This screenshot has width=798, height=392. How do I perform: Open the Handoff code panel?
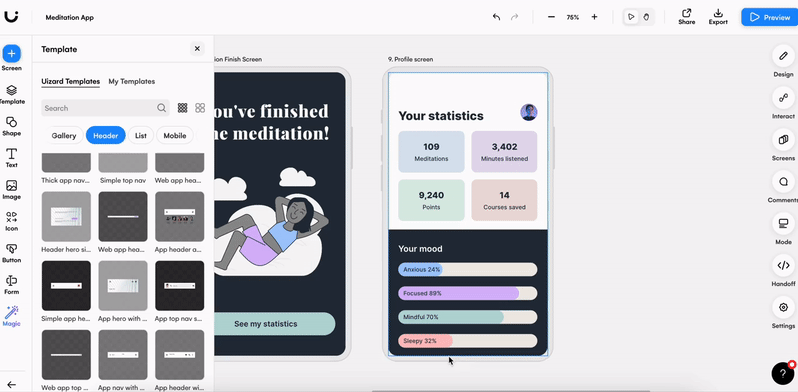tap(783, 265)
